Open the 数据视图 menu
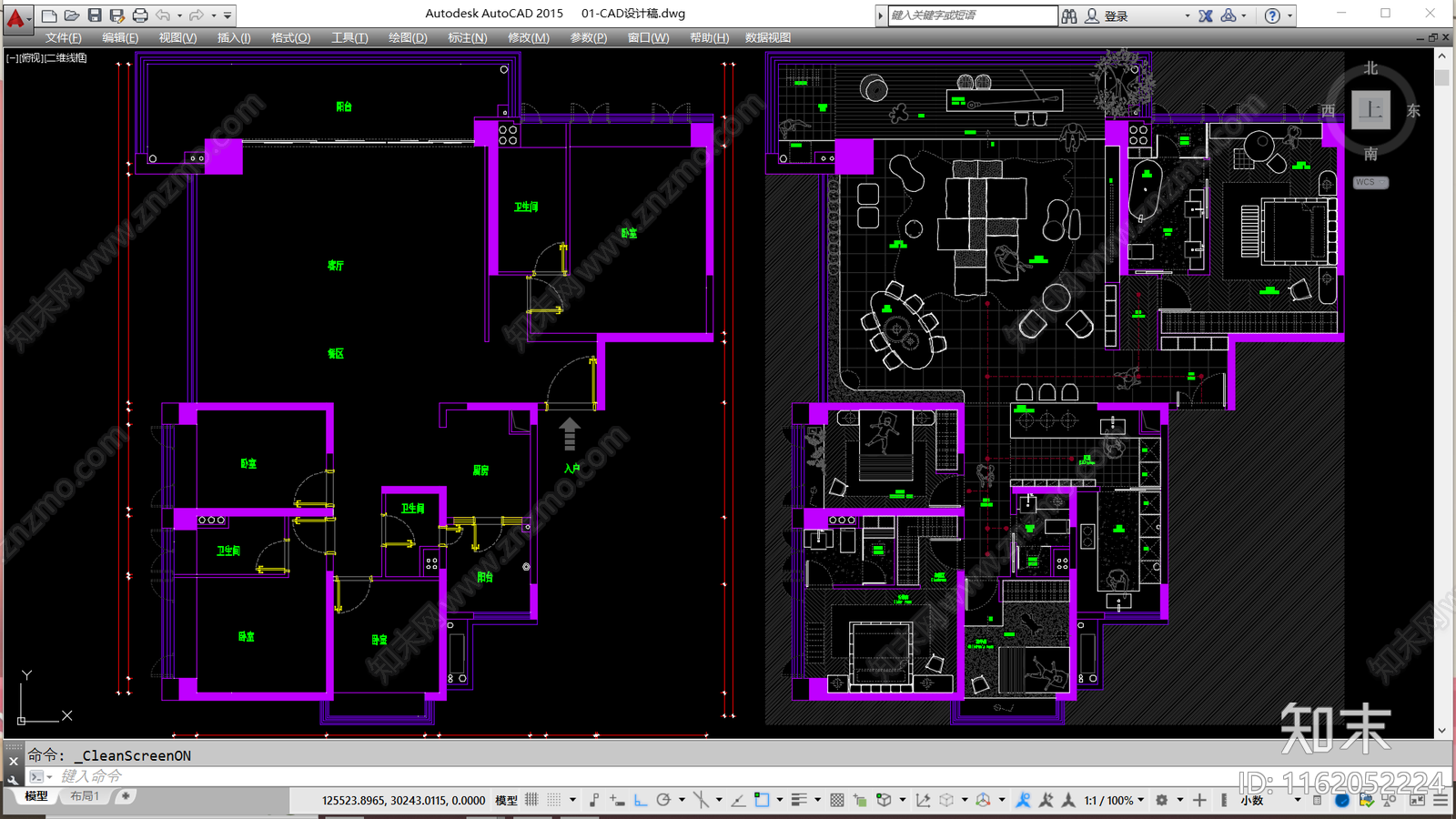Image resolution: width=1456 pixels, height=819 pixels. pos(768,37)
